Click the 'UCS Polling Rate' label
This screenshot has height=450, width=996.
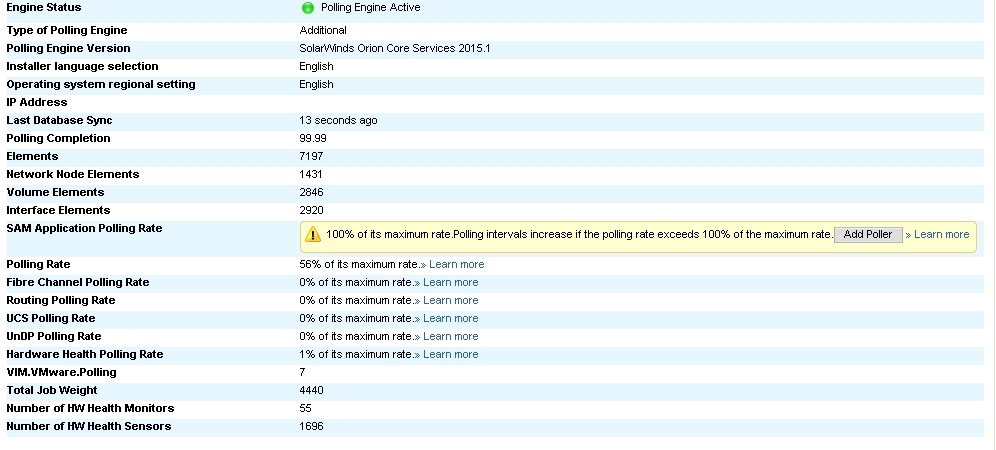(51, 318)
